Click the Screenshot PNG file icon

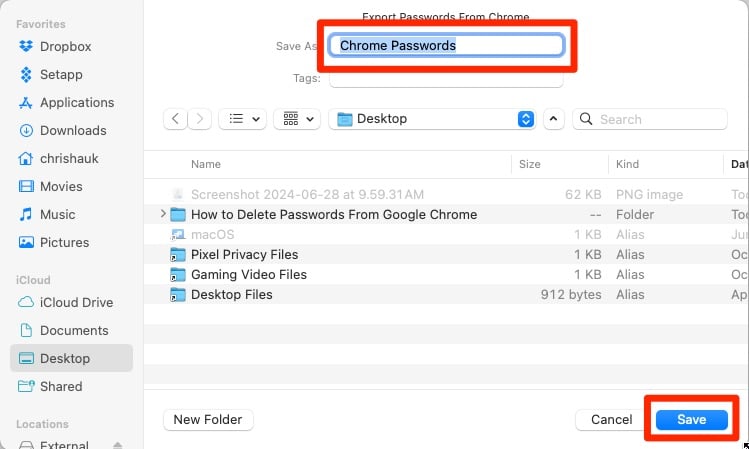click(178, 194)
